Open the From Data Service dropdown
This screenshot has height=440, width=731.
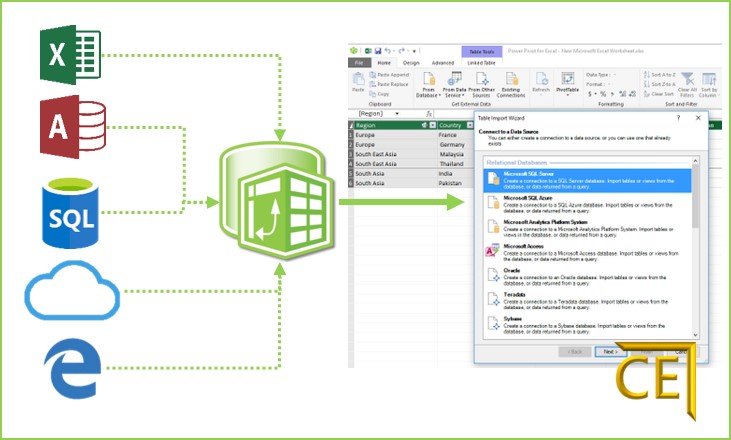point(454,85)
